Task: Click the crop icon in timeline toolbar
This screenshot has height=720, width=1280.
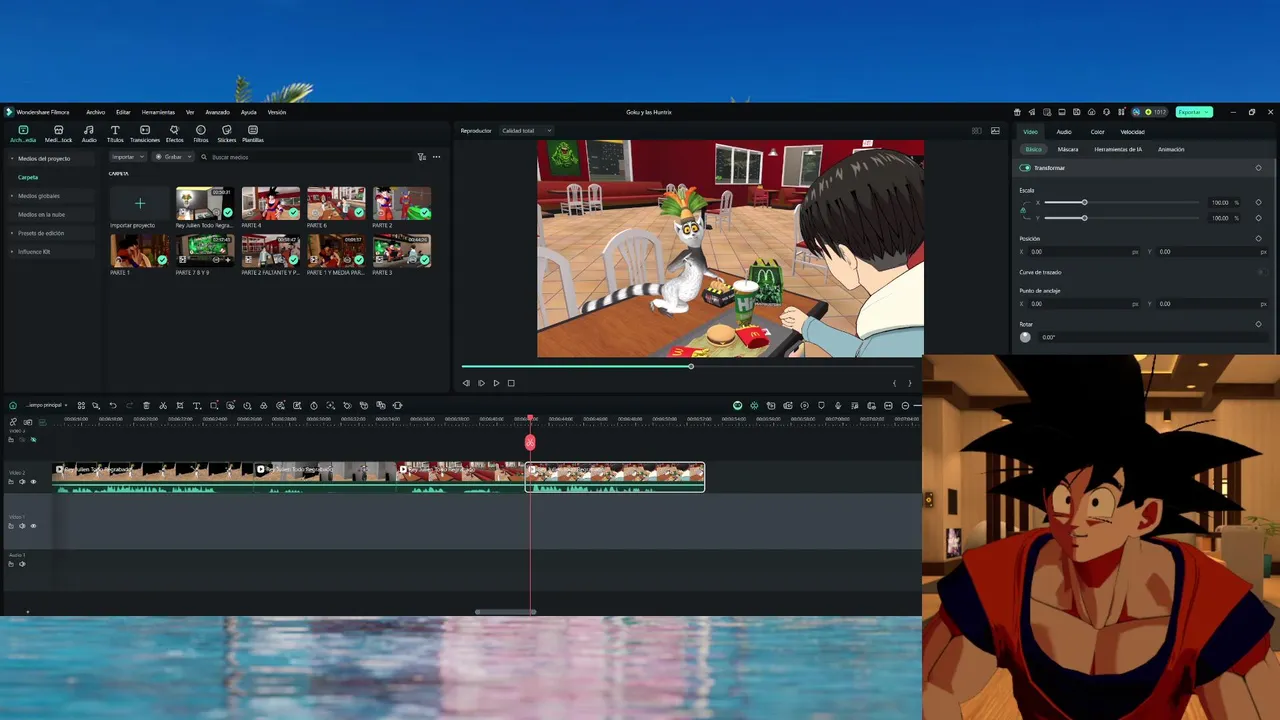Action: [x=180, y=405]
